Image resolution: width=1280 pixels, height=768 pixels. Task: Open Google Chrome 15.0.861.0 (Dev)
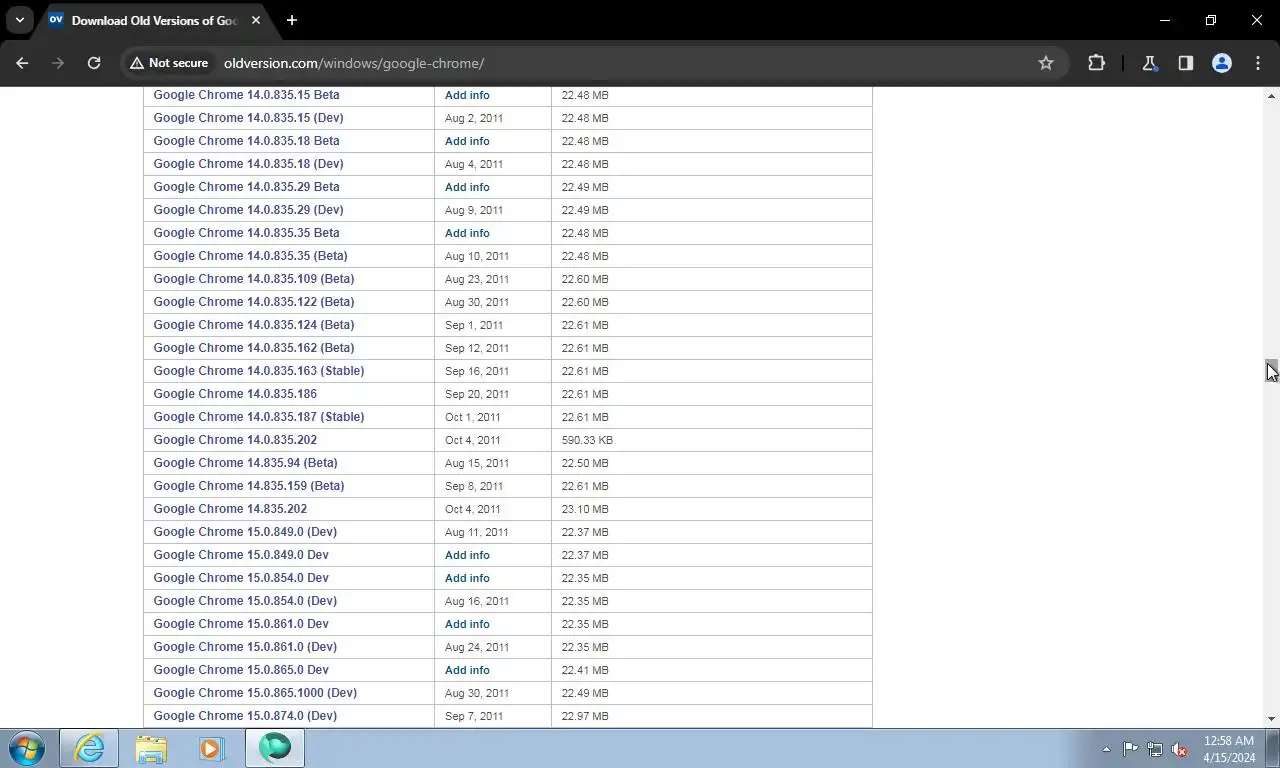[245, 647]
